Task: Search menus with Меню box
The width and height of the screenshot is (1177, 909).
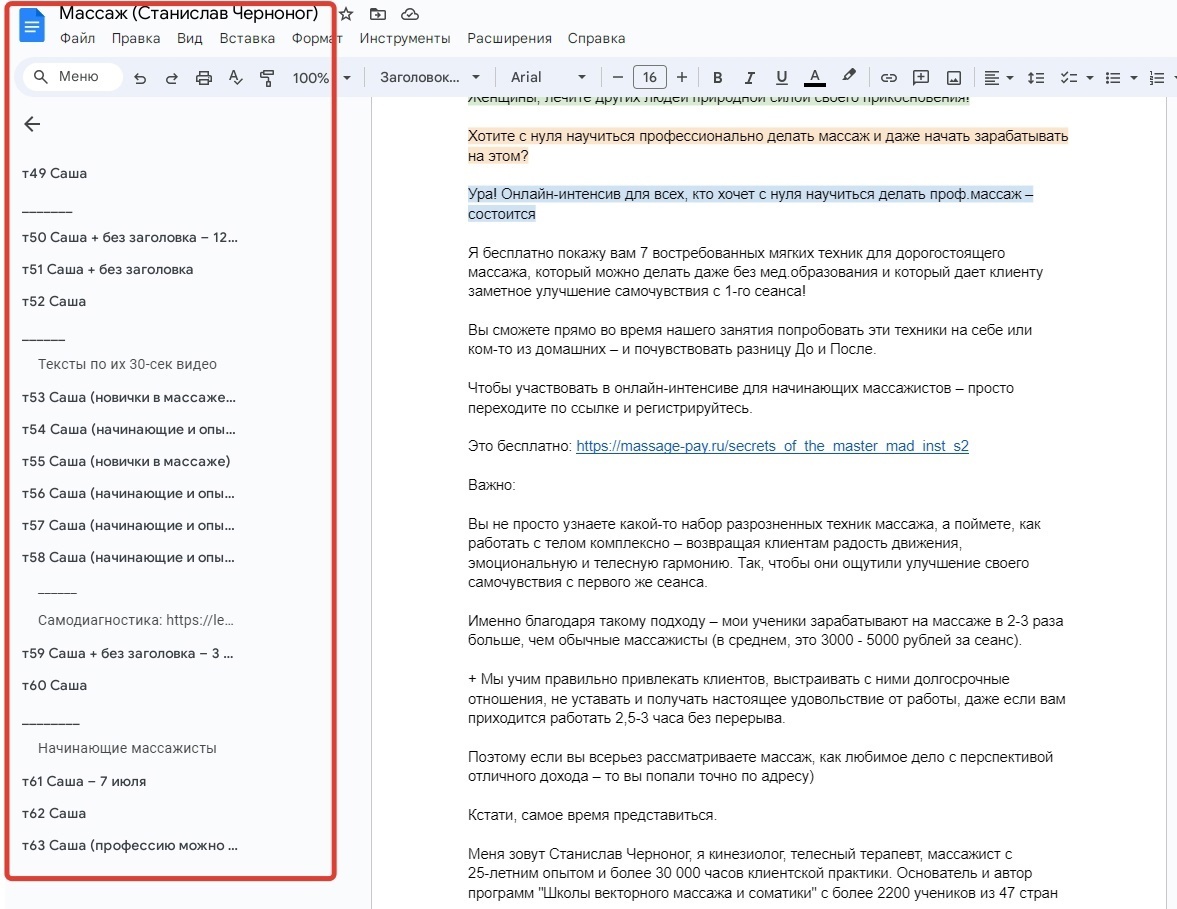Action: 73,77
